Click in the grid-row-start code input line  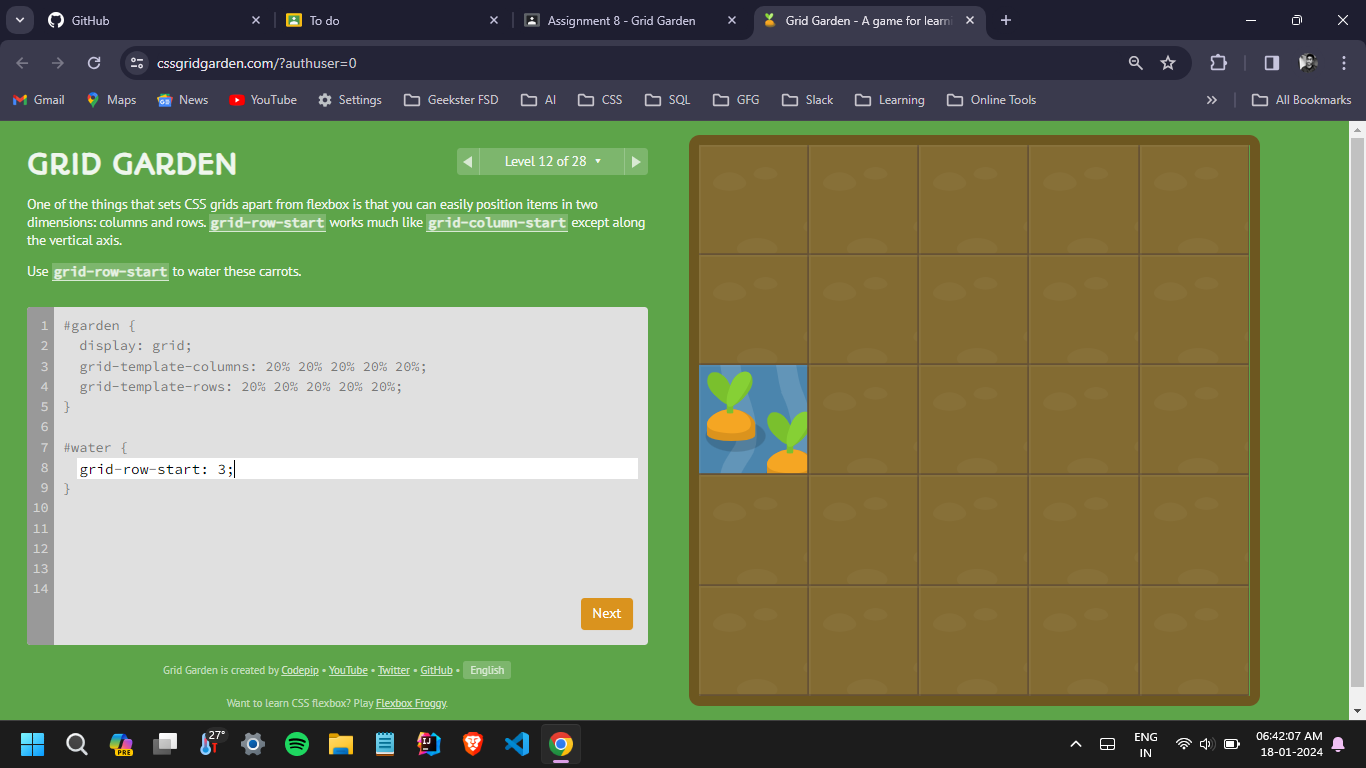pyautogui.click(x=357, y=468)
